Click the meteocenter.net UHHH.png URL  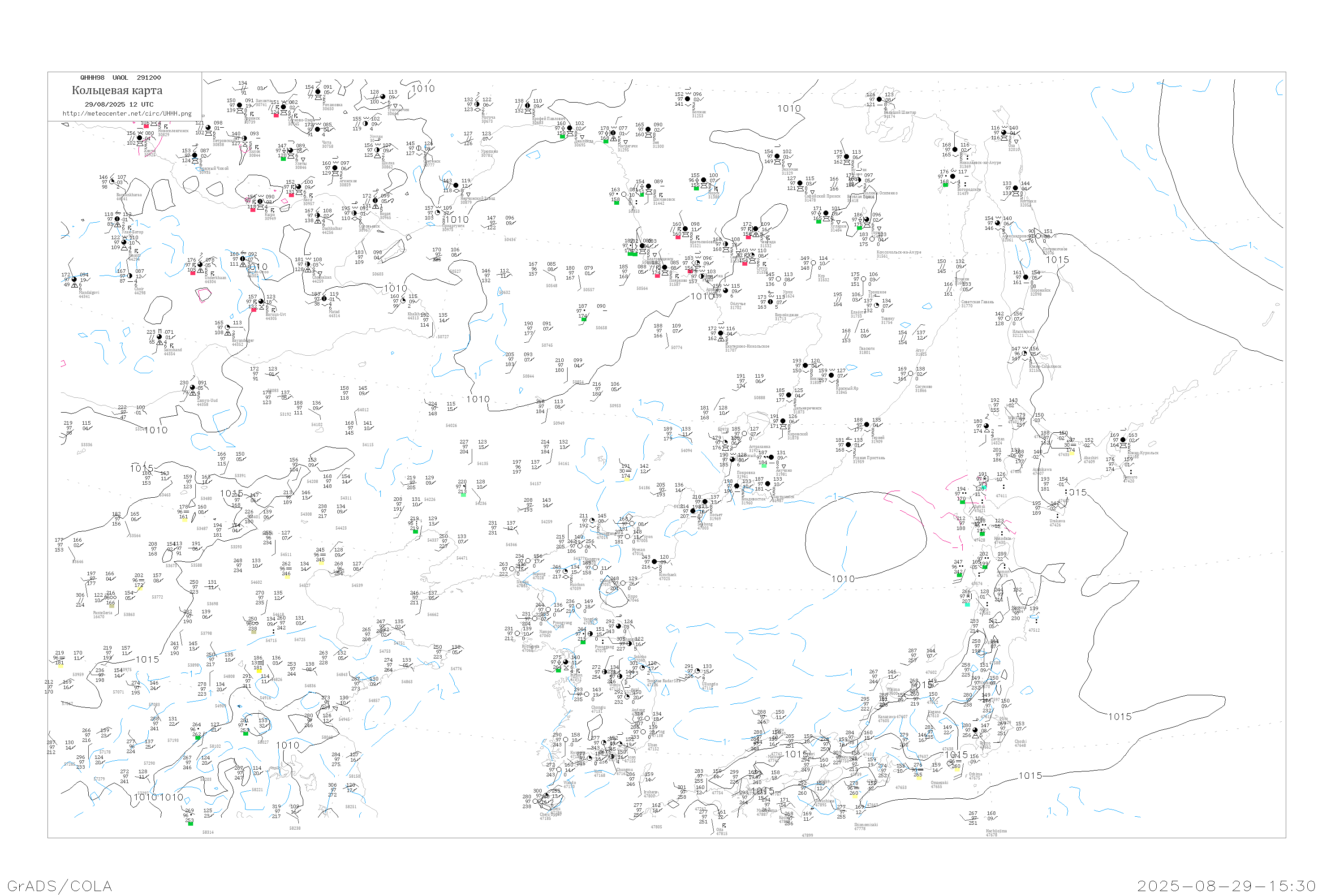click(127, 114)
